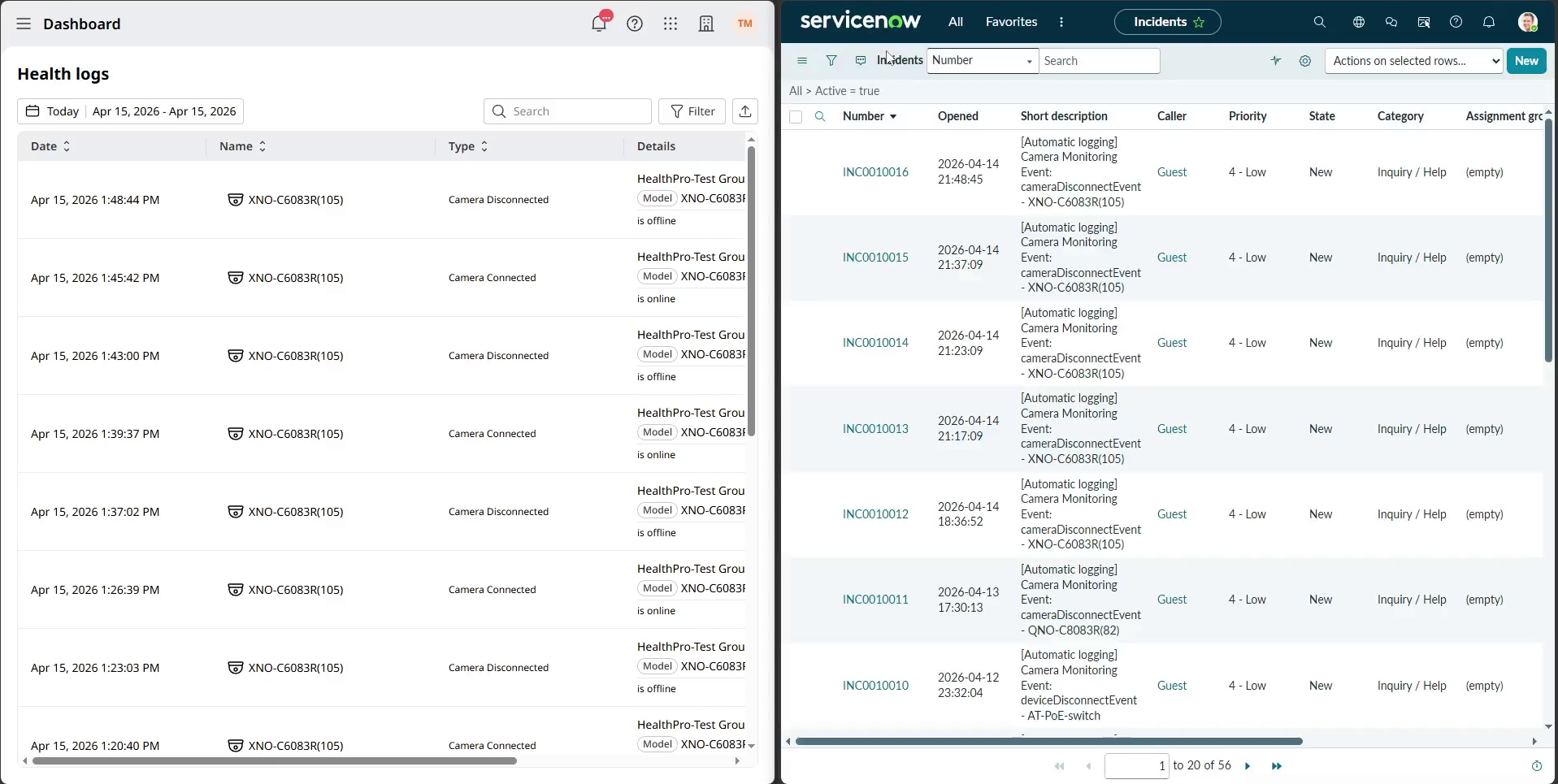The width and height of the screenshot is (1558, 784).
Task: Open the incidents list context menu icon
Action: click(x=802, y=61)
